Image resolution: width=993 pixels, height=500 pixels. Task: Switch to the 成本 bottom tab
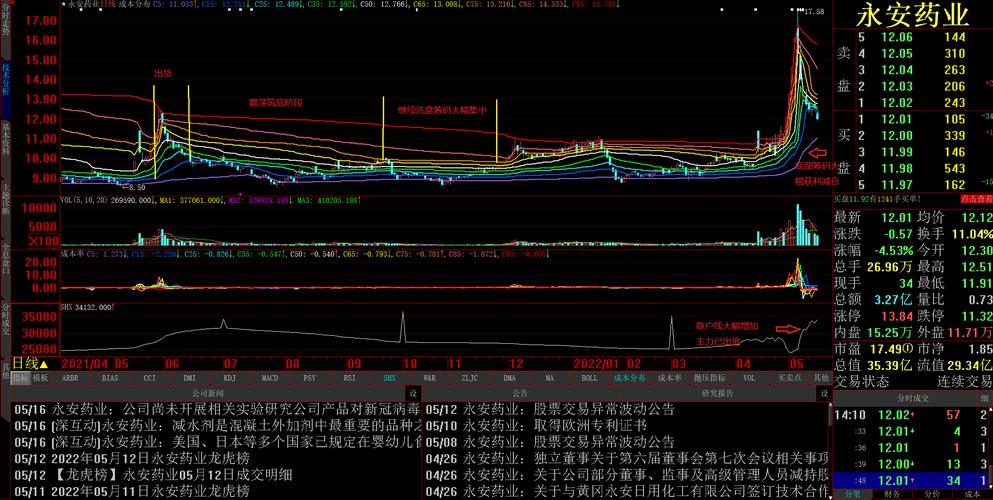tap(972, 494)
